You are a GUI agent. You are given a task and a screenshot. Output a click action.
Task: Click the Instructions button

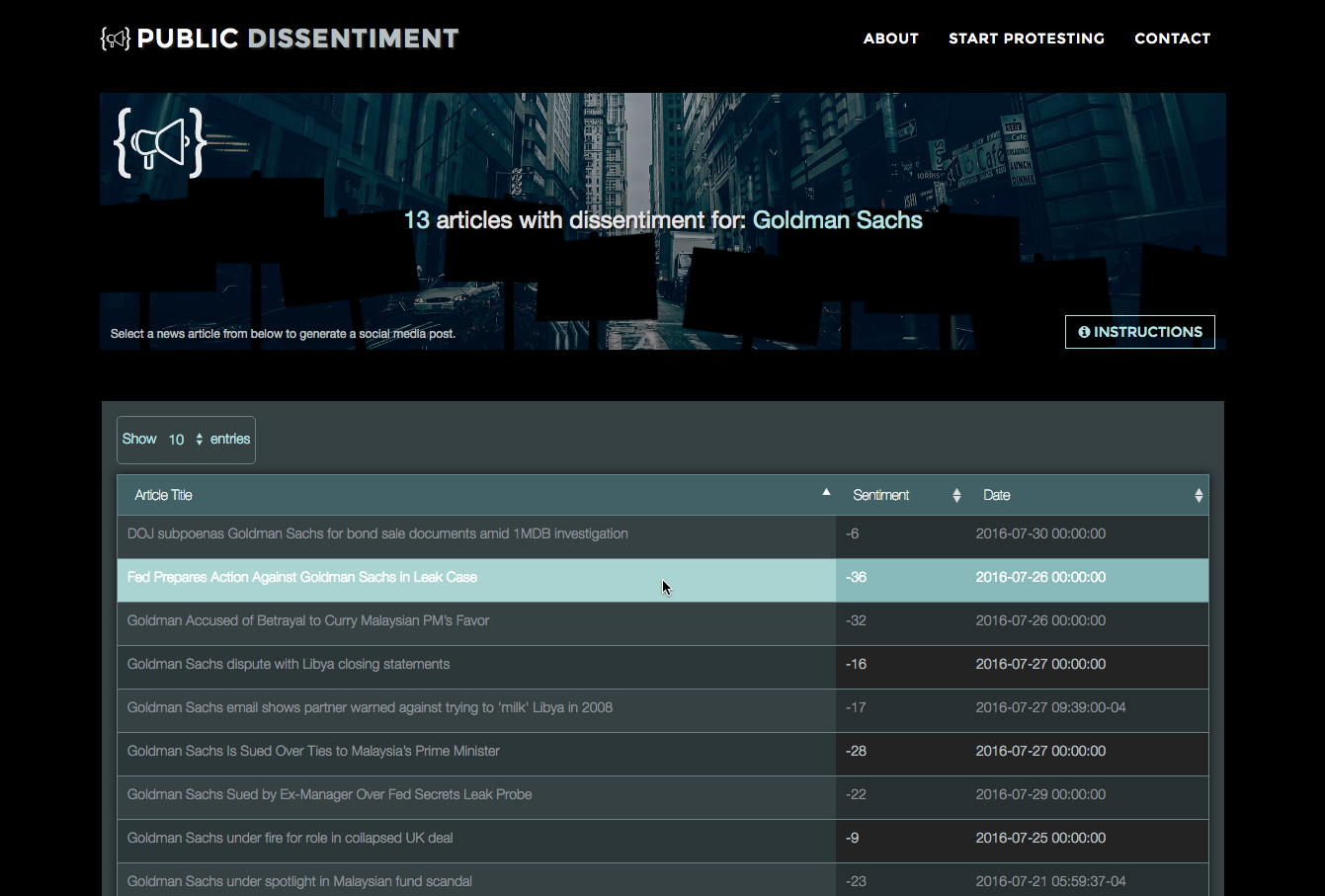pyautogui.click(x=1140, y=332)
